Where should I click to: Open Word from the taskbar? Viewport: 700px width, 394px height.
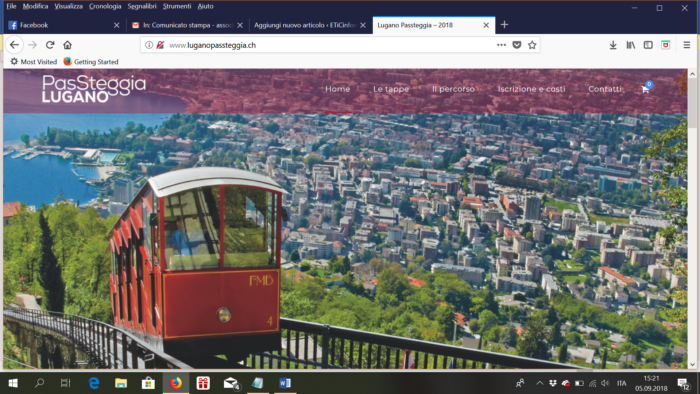(x=285, y=383)
